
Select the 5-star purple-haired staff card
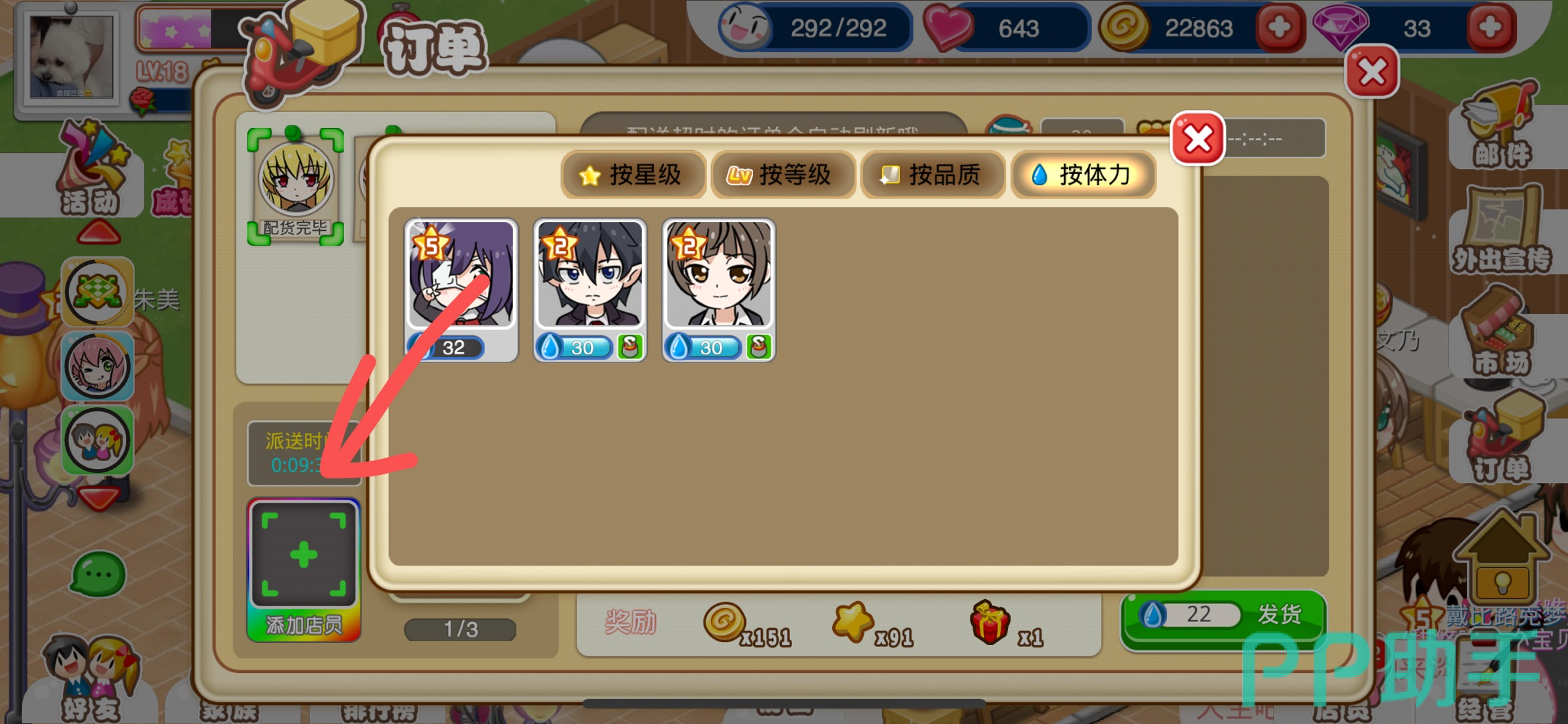point(461,290)
